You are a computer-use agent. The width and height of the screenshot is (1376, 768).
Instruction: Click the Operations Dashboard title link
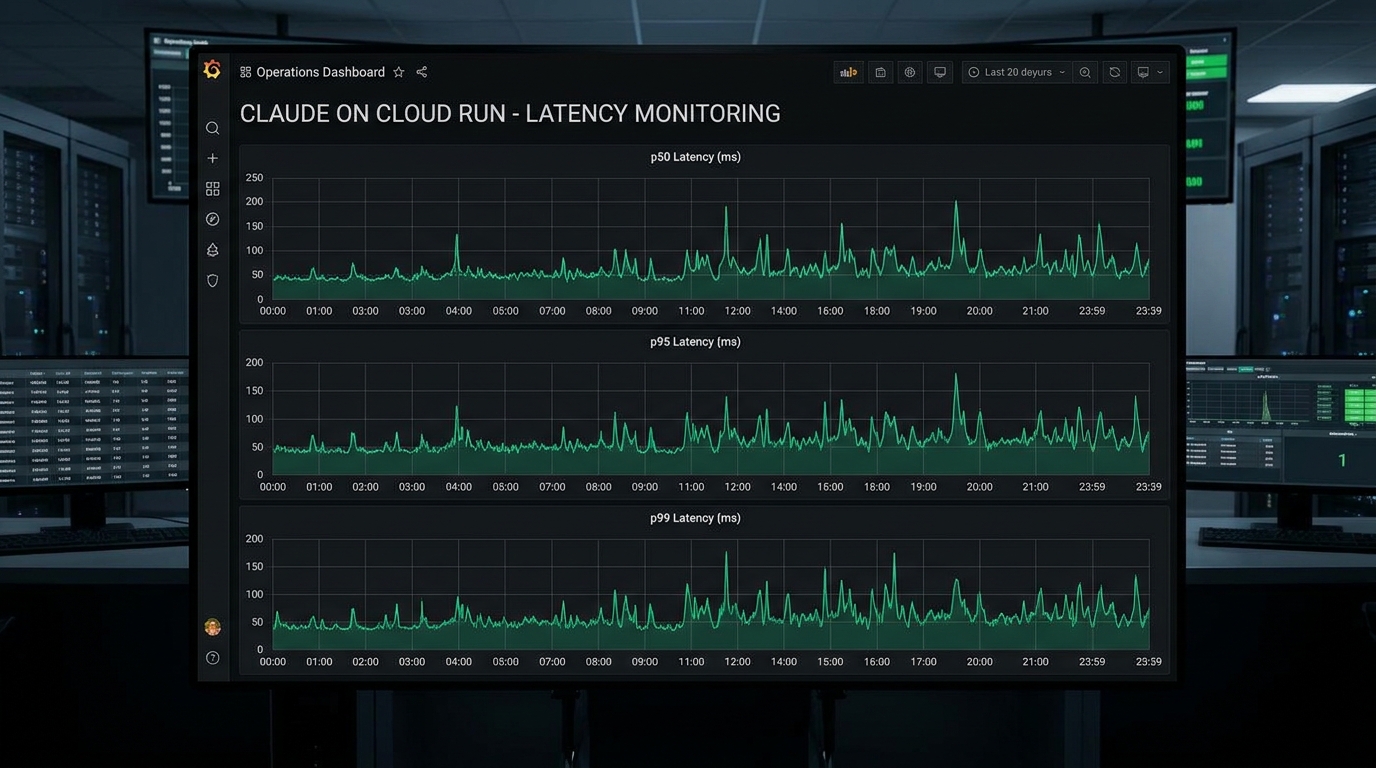320,72
